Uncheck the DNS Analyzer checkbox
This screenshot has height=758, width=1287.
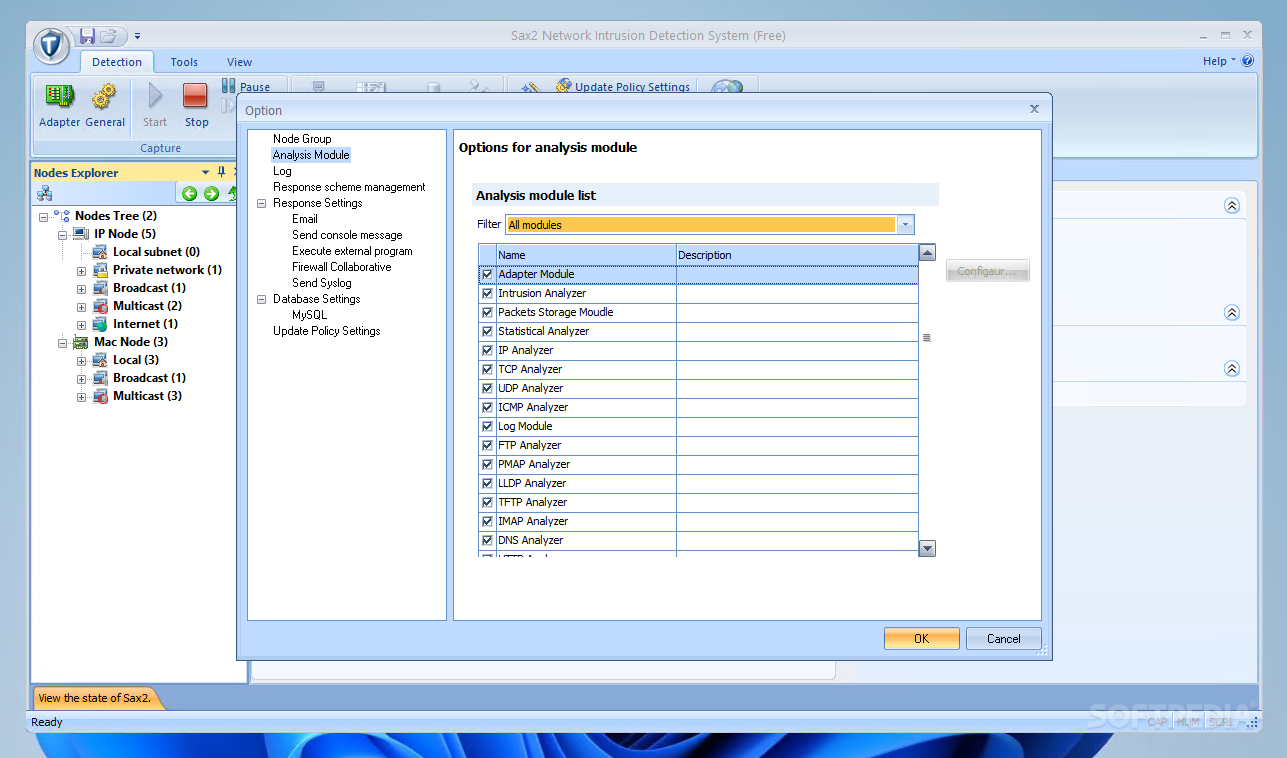tap(487, 540)
